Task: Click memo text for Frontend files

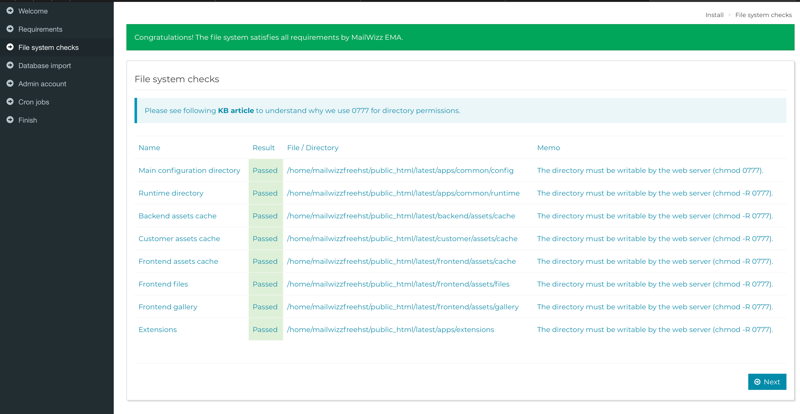Action: pyautogui.click(x=655, y=284)
